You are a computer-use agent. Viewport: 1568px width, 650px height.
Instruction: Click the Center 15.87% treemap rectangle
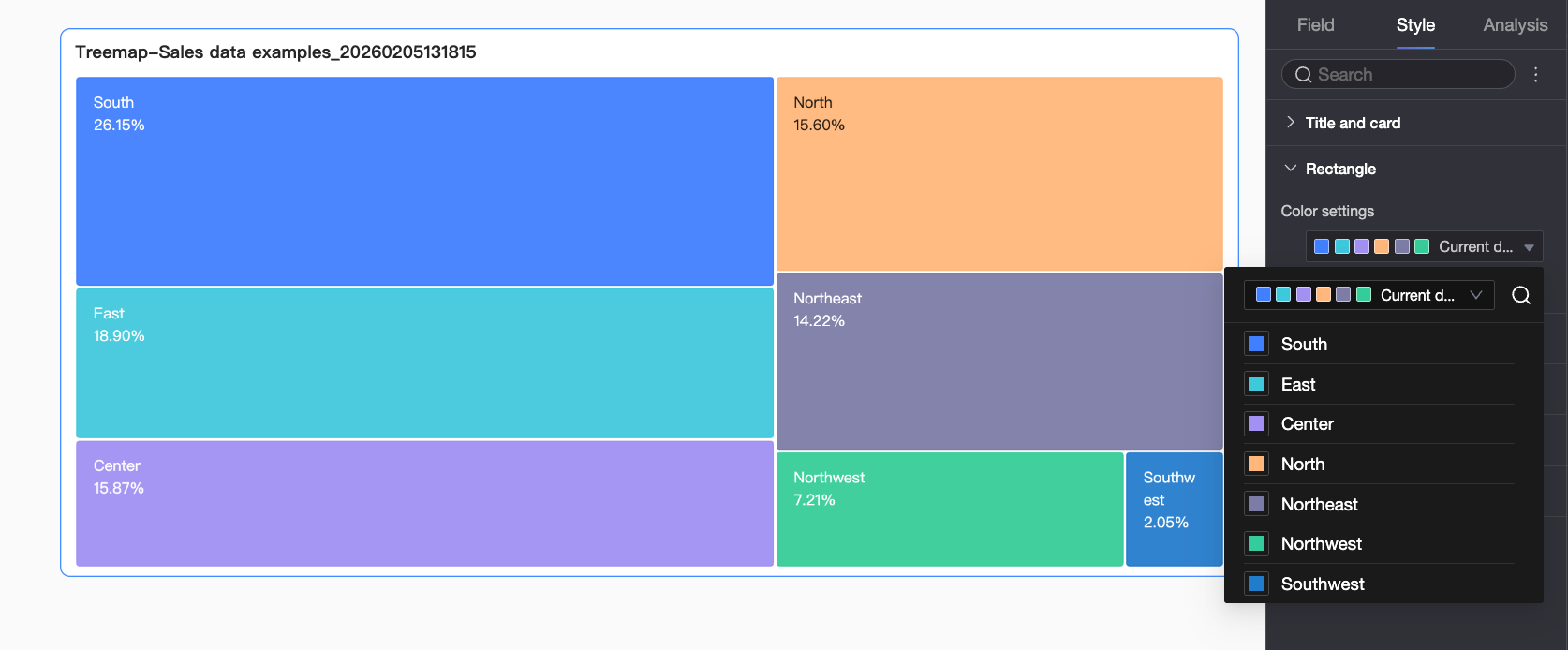[x=424, y=503]
